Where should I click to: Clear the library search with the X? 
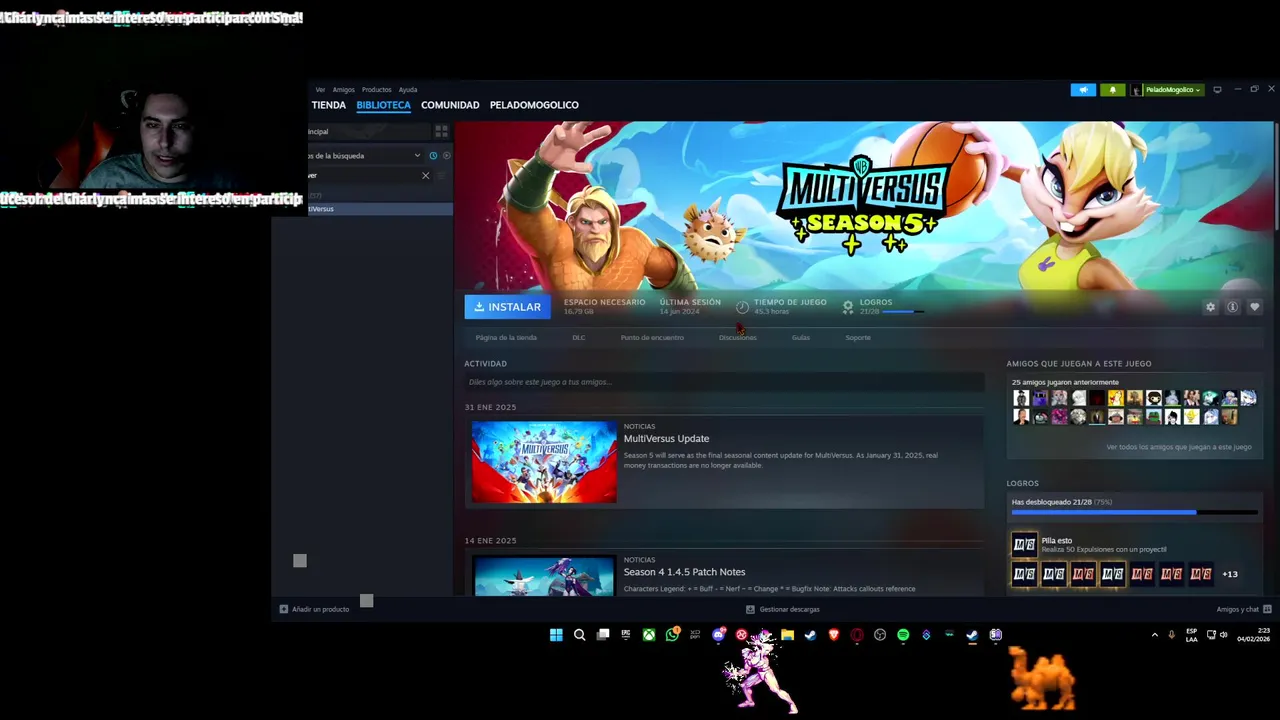tap(425, 175)
